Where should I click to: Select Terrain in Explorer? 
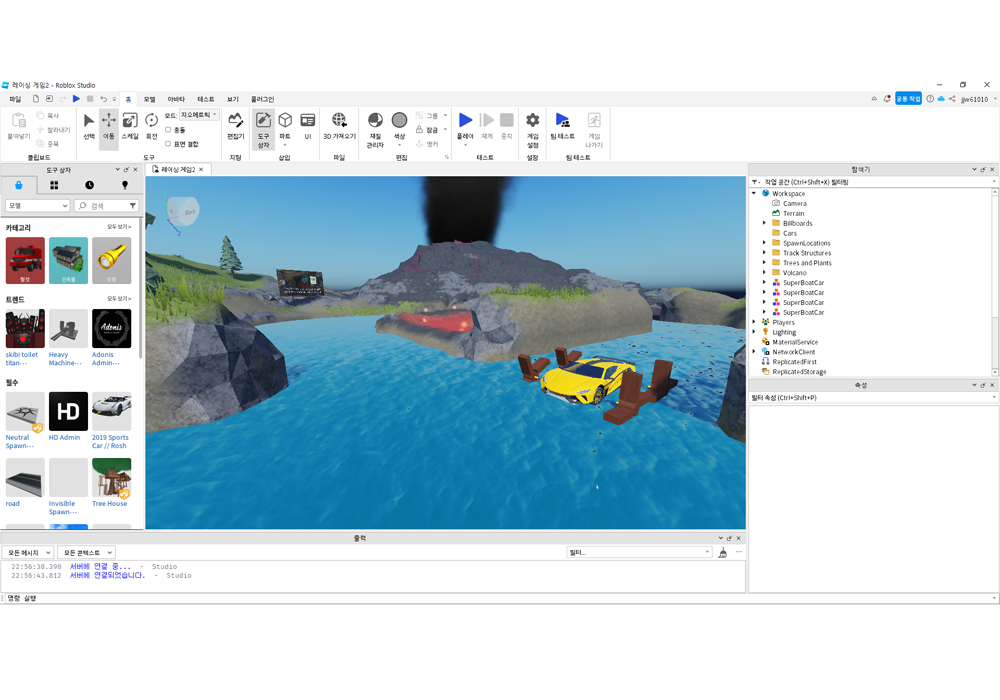click(x=793, y=214)
